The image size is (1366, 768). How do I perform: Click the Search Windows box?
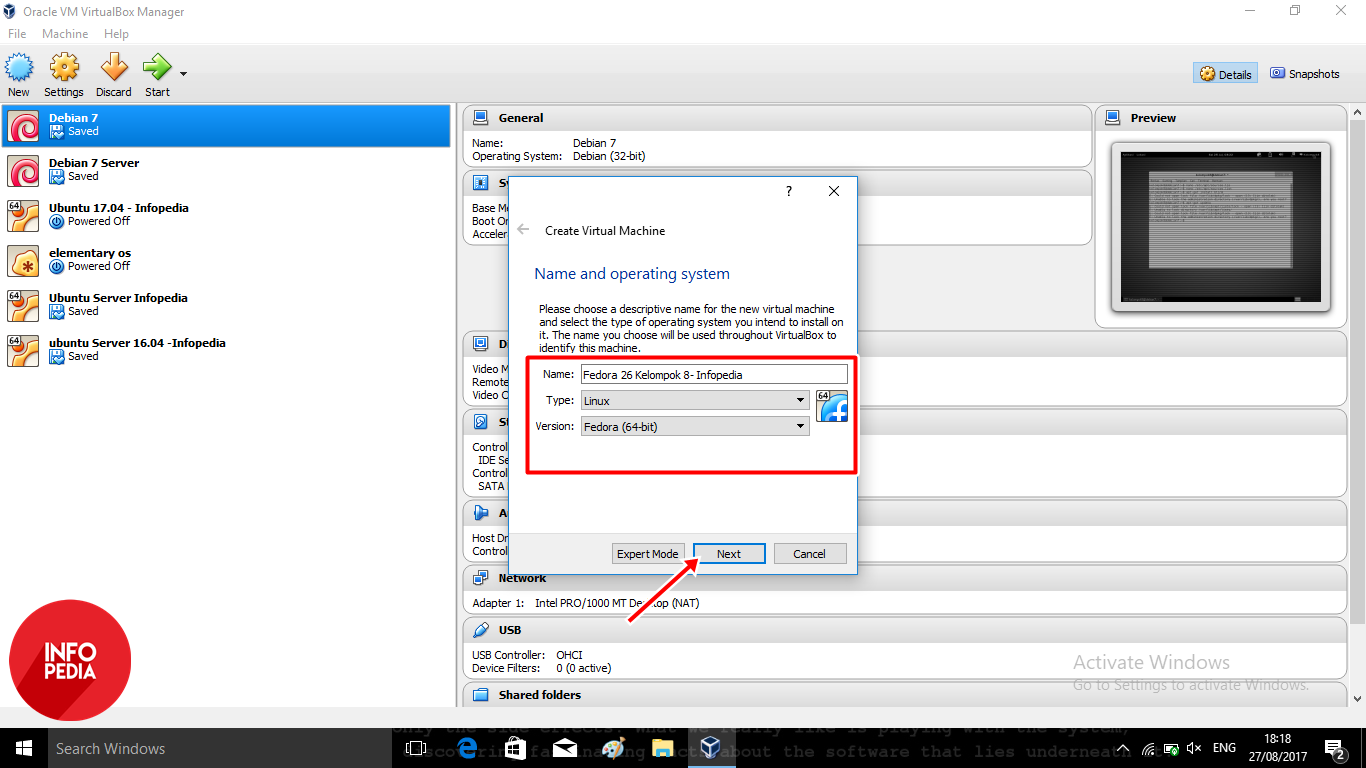[220, 748]
